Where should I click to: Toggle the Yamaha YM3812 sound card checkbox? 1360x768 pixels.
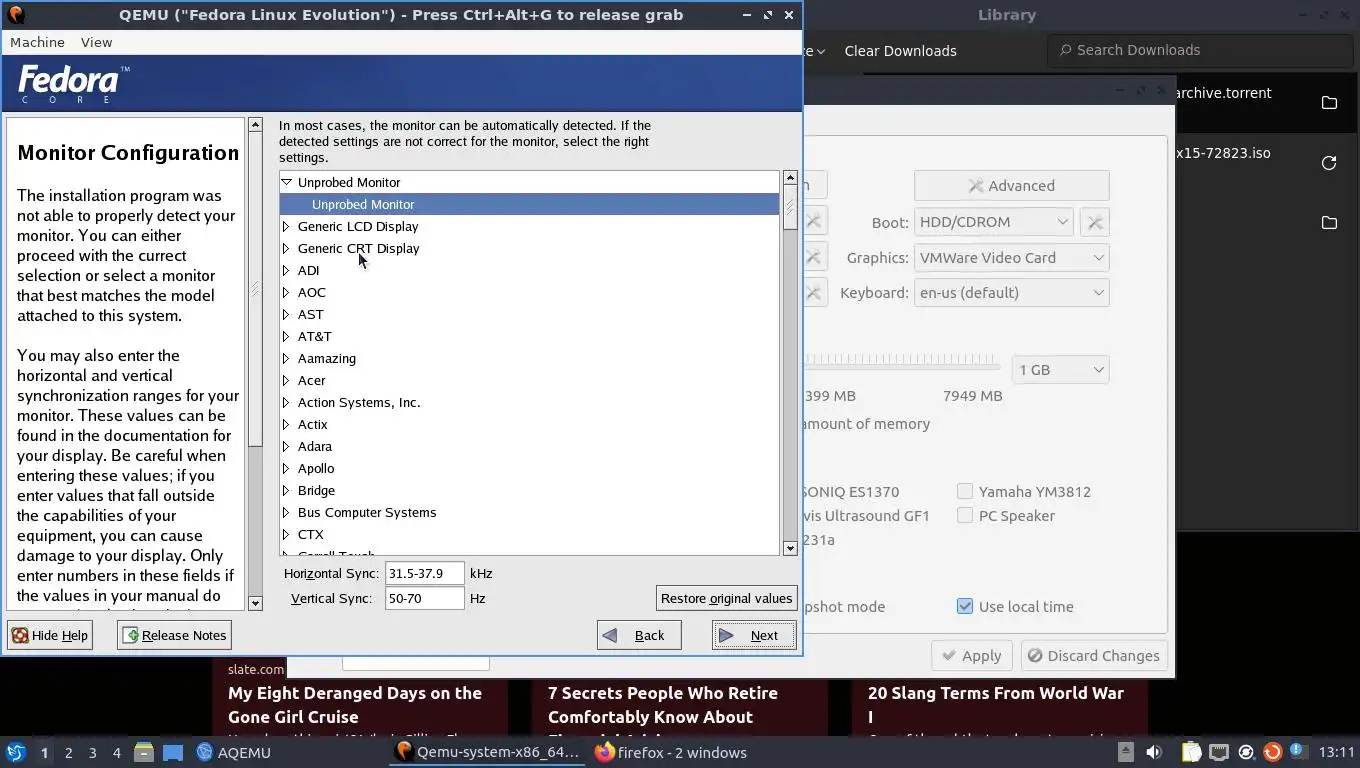tap(965, 491)
